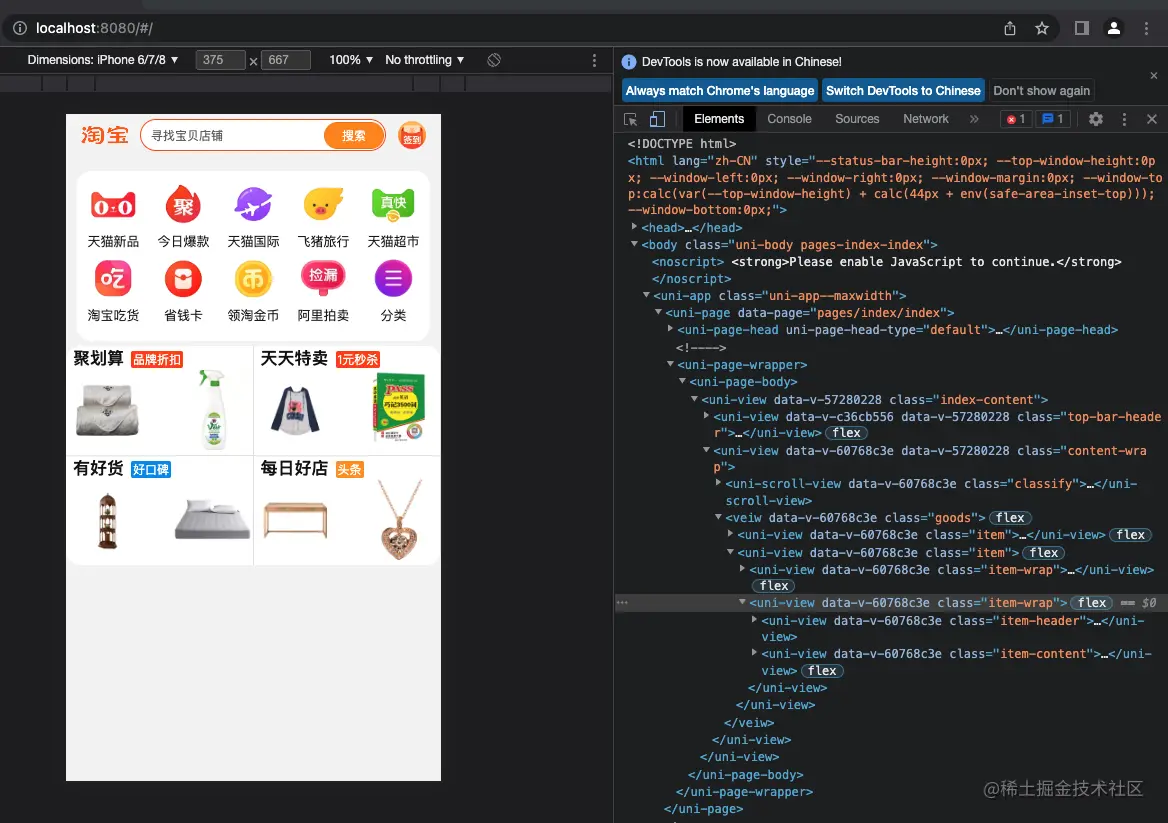Click the viewport height field 667
The height and width of the screenshot is (823, 1168).
[x=285, y=60]
